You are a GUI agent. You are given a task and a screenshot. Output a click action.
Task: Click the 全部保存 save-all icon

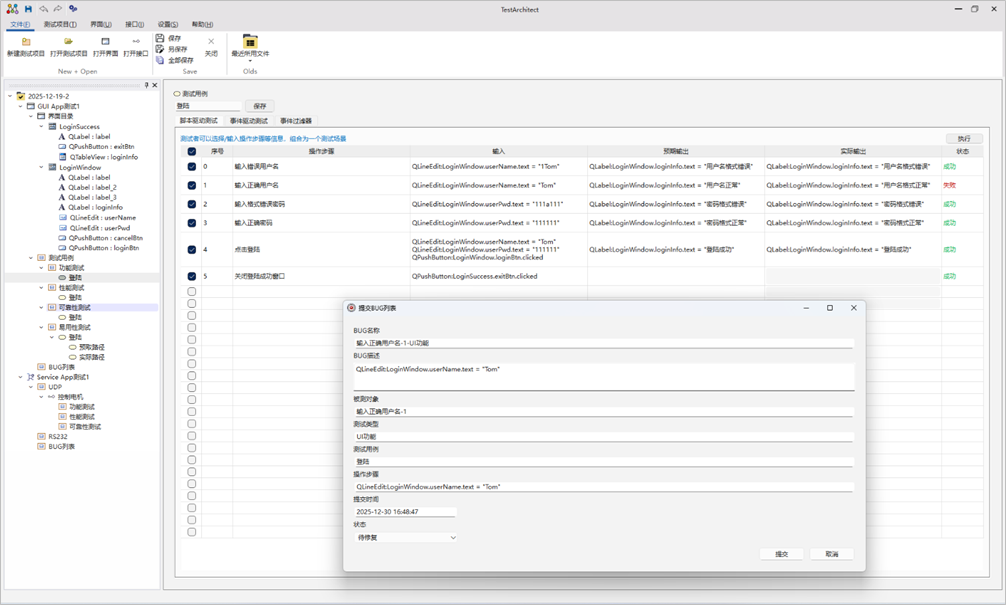tap(160, 60)
